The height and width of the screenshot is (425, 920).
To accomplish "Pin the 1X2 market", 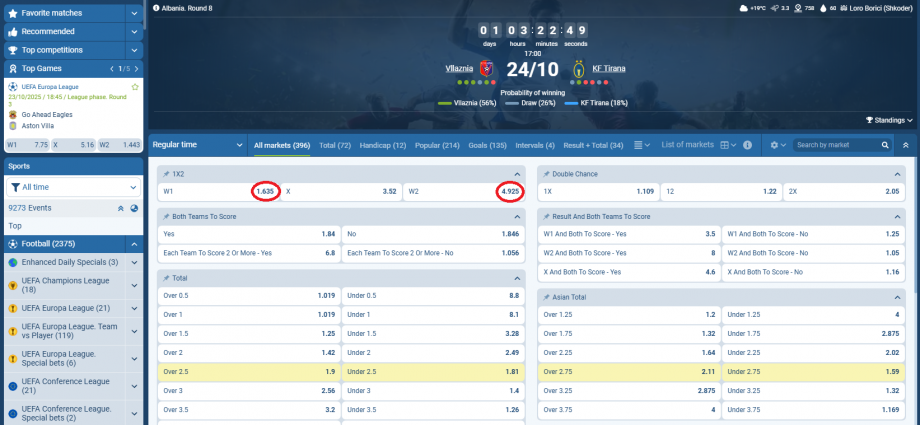I will click(x=166, y=174).
